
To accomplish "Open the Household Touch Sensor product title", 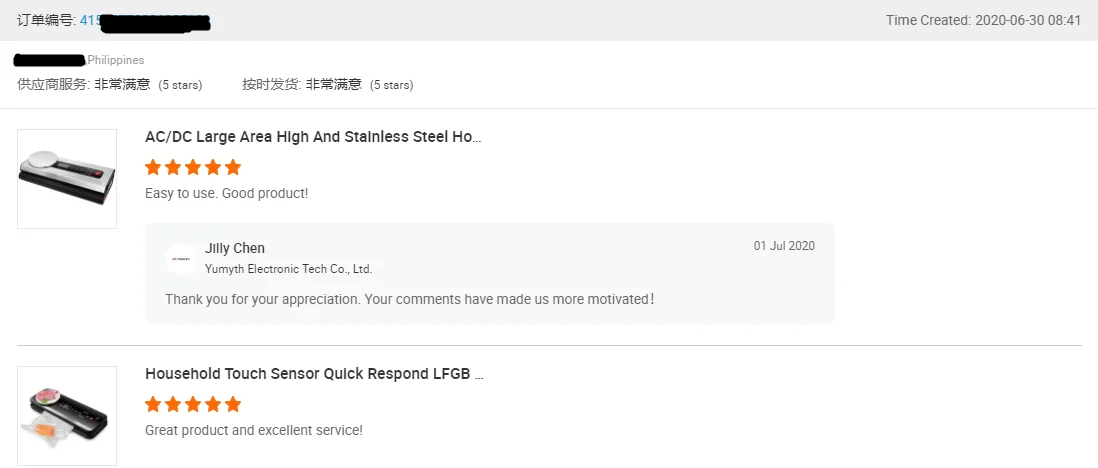I will (314, 374).
